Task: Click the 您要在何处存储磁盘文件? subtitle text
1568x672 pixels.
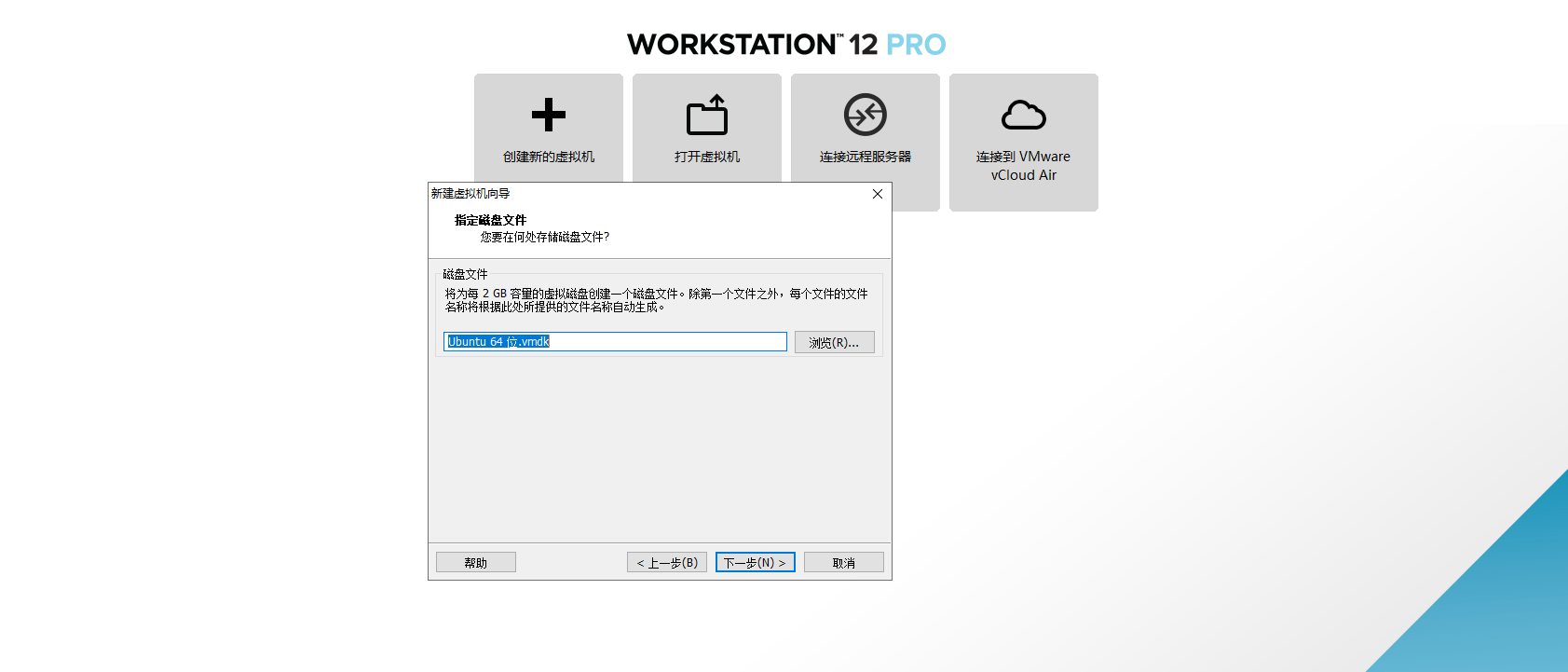Action: point(545,237)
